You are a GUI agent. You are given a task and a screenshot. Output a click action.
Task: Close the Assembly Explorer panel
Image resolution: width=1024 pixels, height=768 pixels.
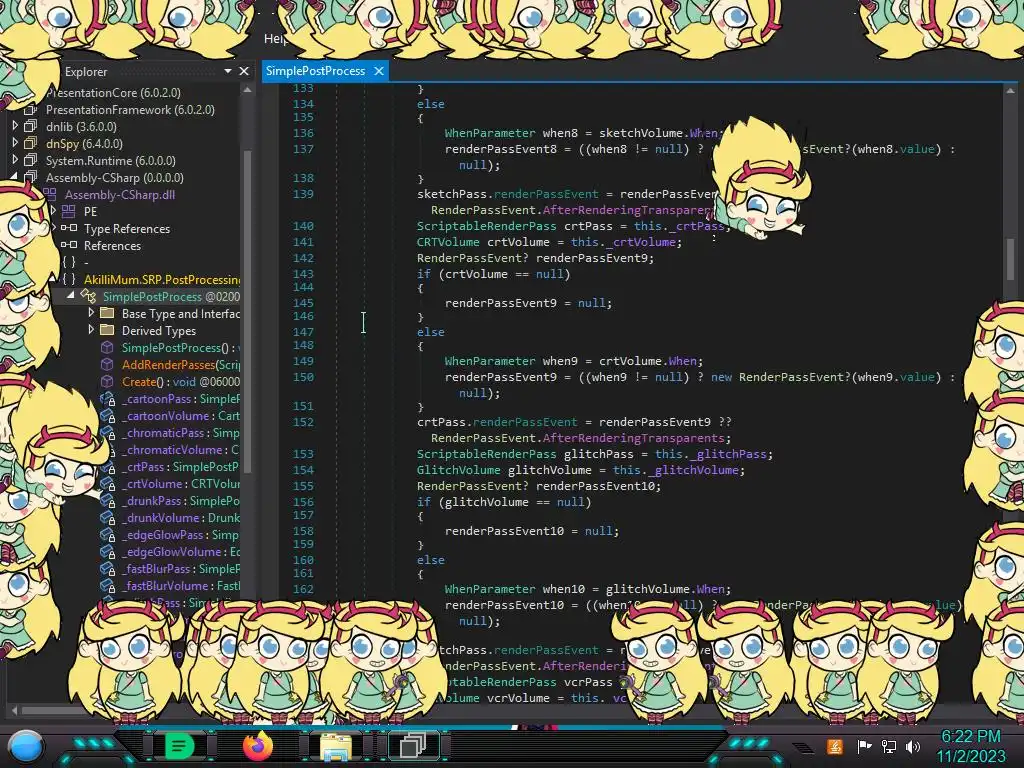(244, 71)
